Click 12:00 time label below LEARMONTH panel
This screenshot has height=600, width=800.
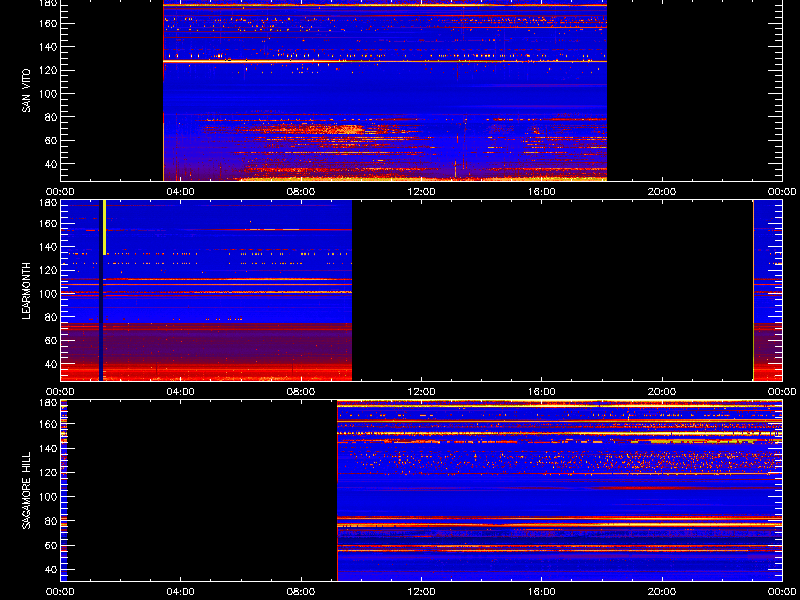point(421,392)
